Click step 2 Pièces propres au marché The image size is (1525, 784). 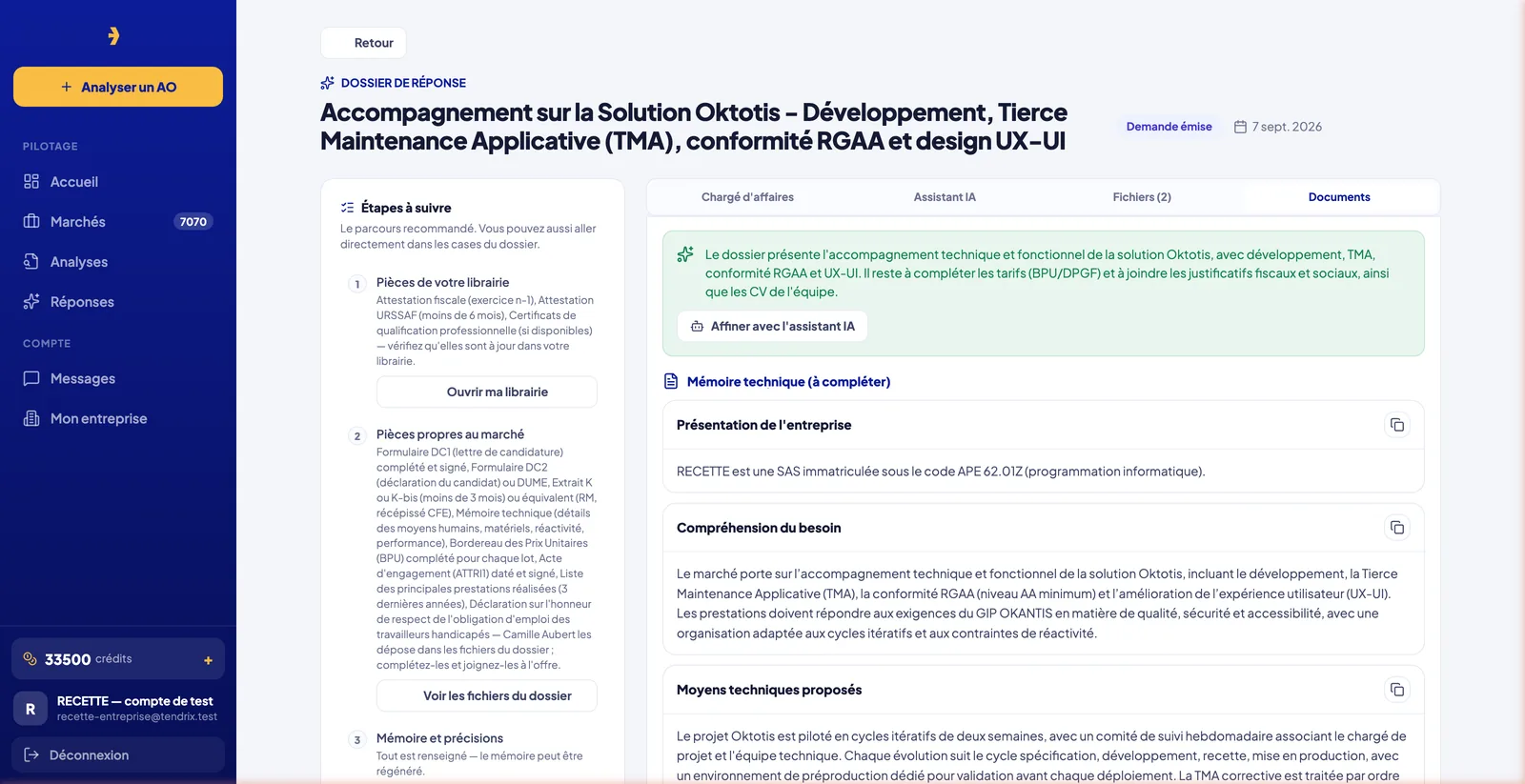tap(450, 433)
